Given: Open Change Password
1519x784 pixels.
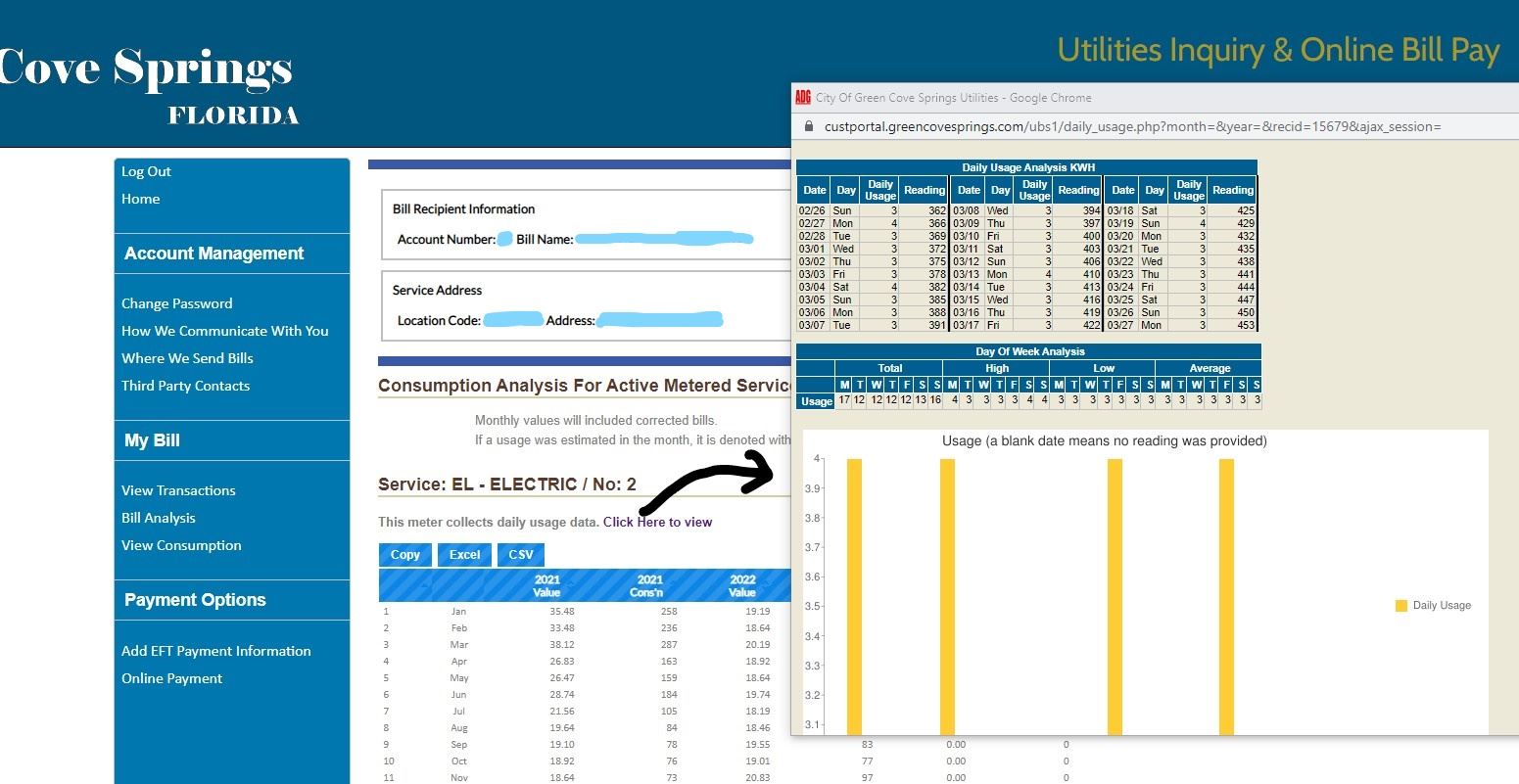Looking at the screenshot, I should (176, 303).
